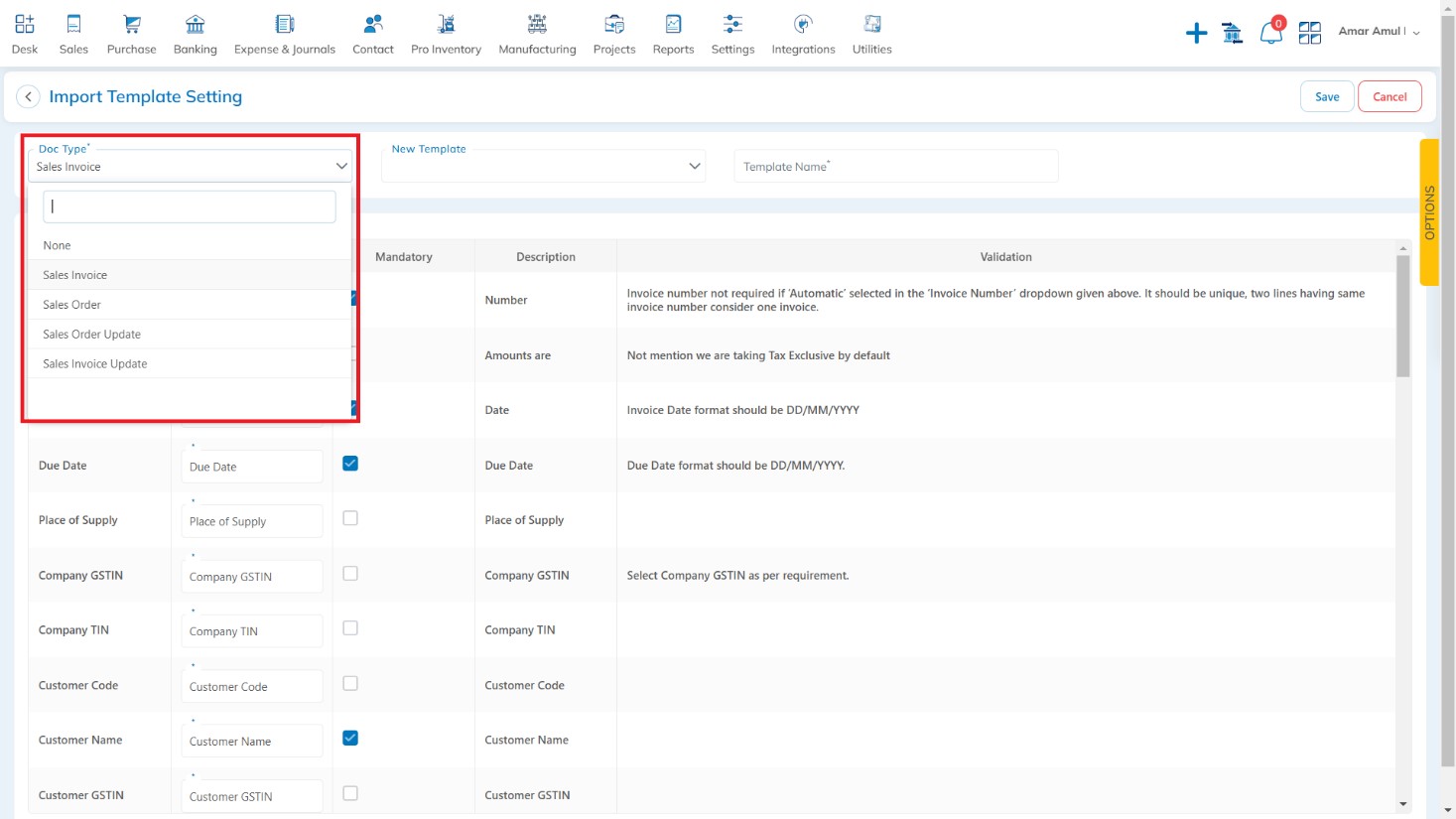Click the Mandatory column header
The height and width of the screenshot is (819, 1456).
click(404, 257)
